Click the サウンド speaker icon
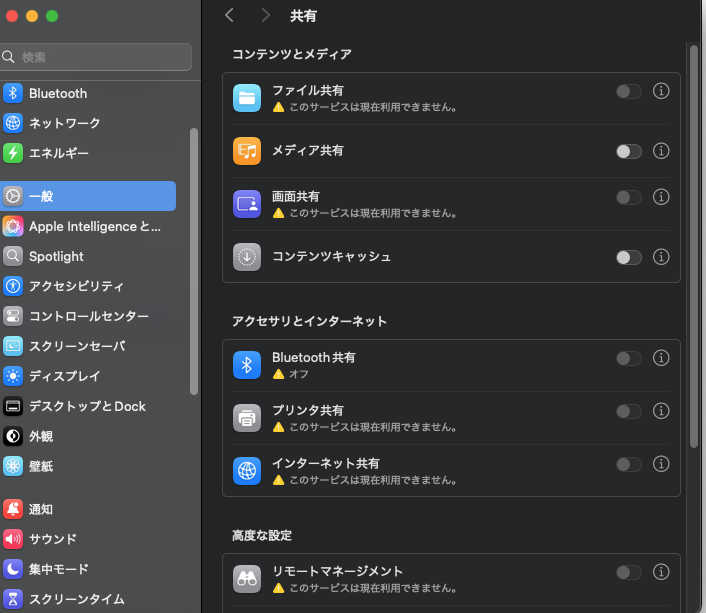Viewport: 706px width, 613px height. tap(13, 539)
